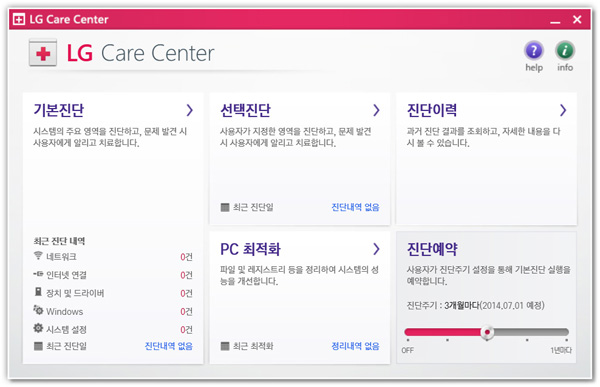Click the PC 최적화 heading
The image size is (600, 387).
pyautogui.click(x=250, y=249)
